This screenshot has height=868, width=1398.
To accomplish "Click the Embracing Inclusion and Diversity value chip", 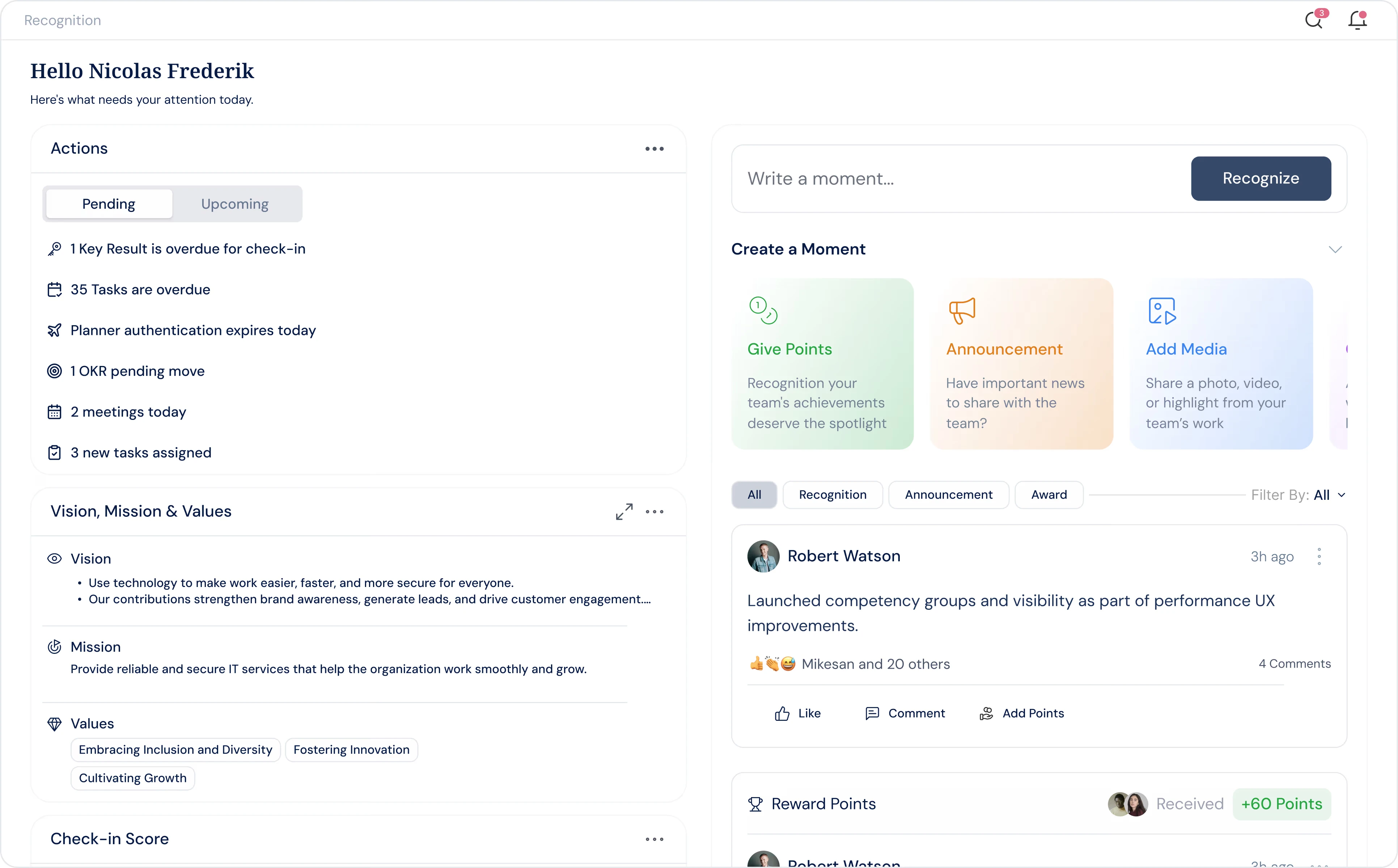I will coord(176,750).
